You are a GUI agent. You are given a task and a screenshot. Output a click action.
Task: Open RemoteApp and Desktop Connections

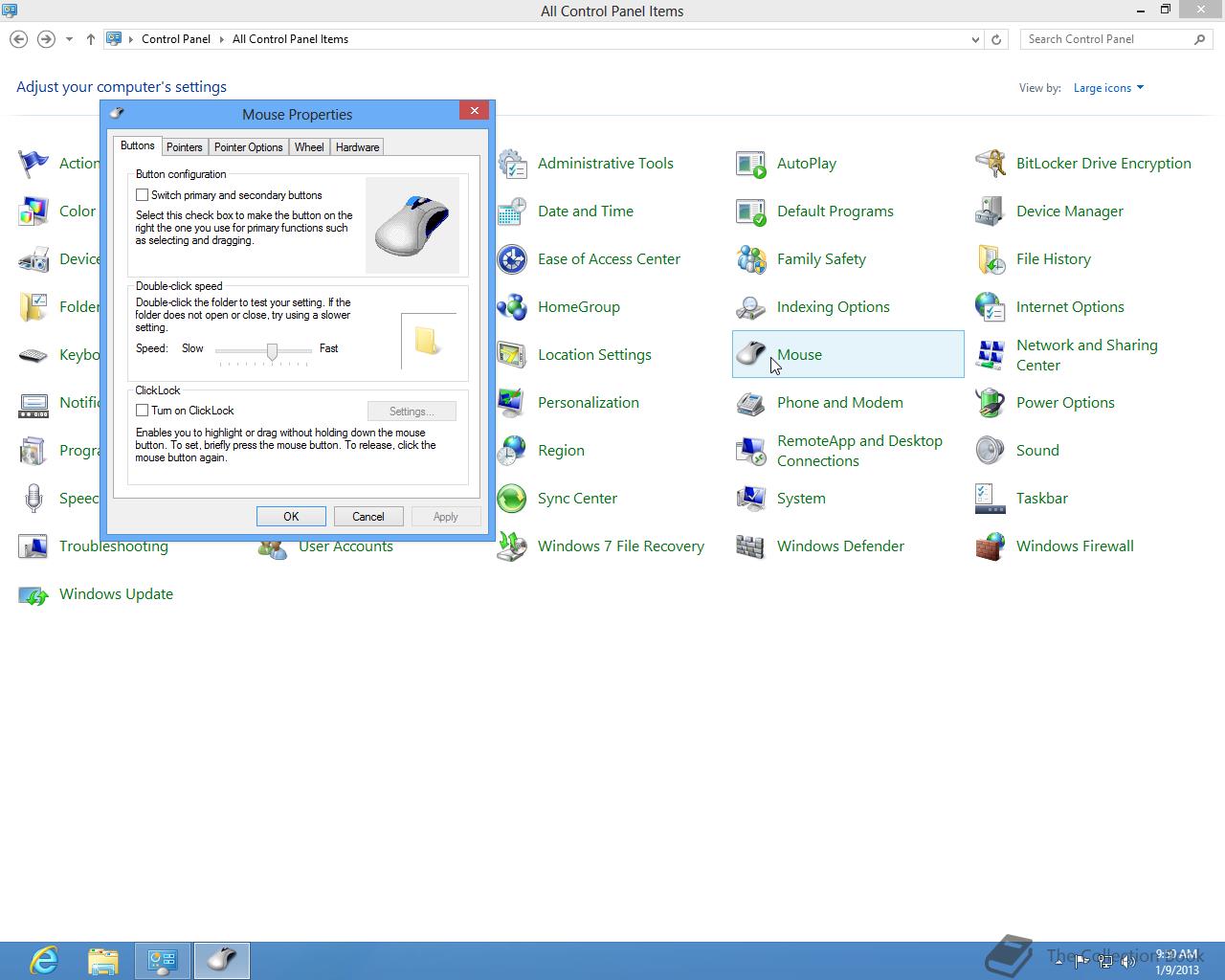coord(859,451)
